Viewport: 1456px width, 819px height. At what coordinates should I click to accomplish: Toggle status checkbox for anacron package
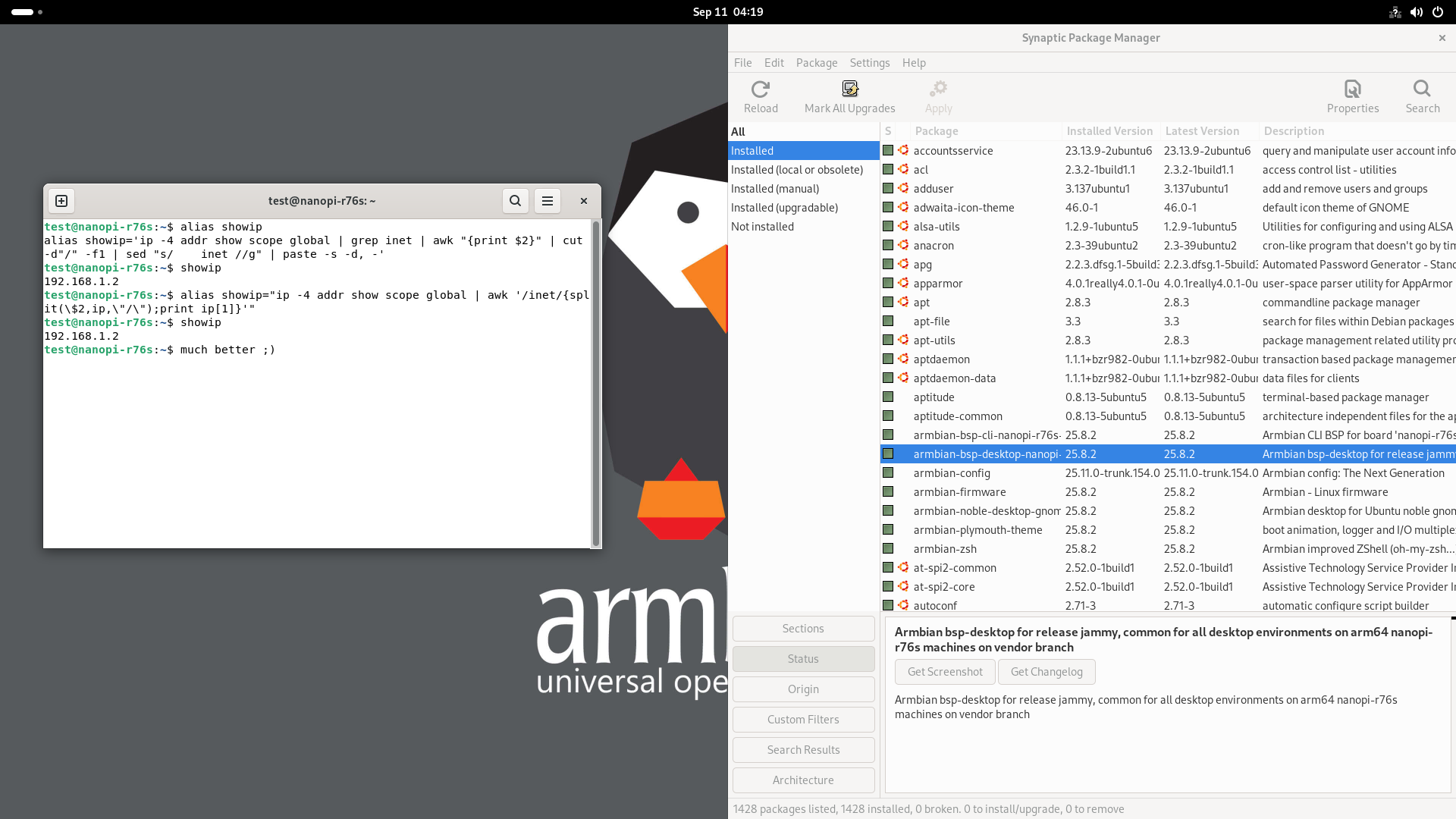tap(888, 245)
